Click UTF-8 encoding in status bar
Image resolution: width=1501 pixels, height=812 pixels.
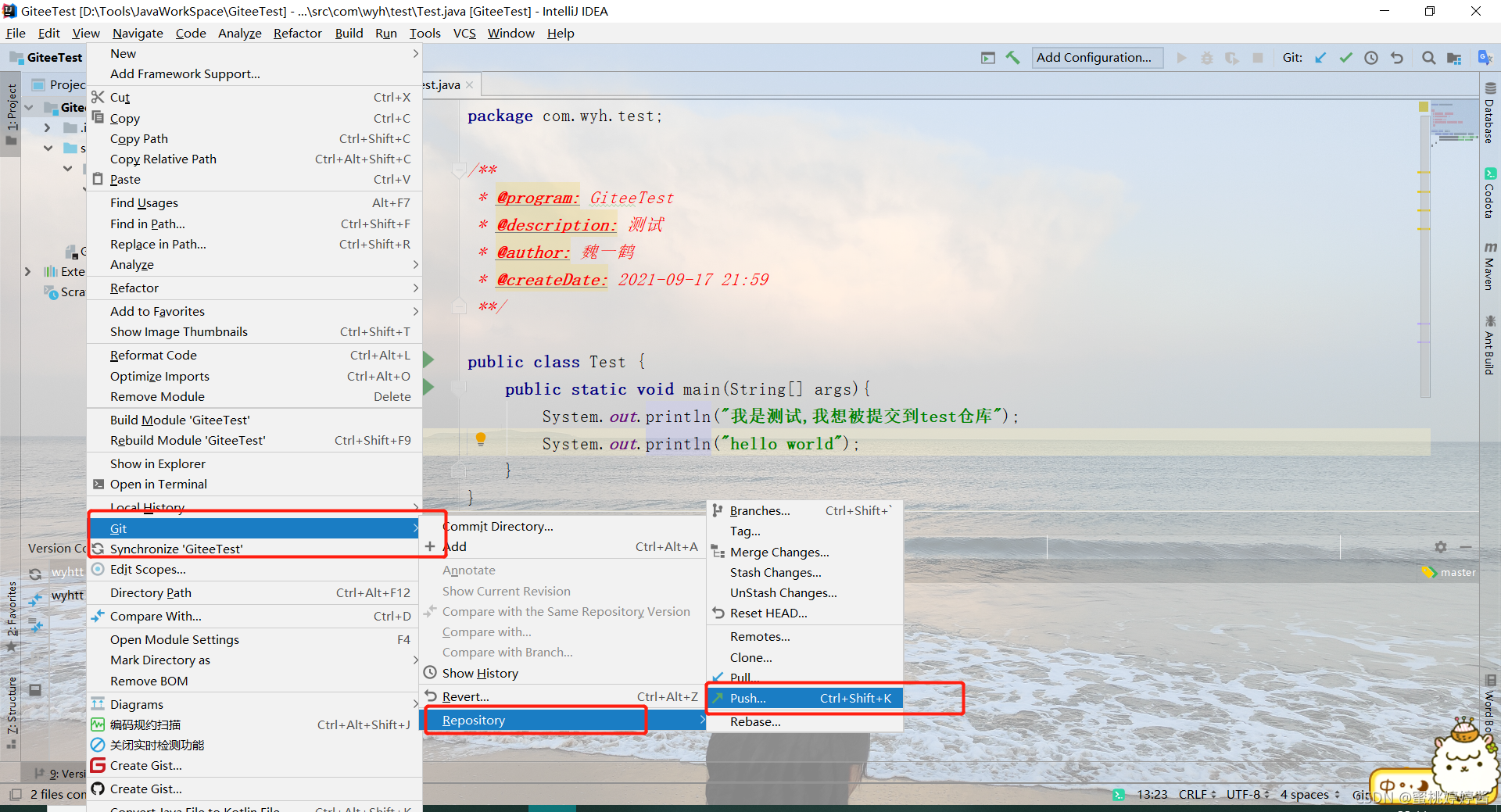[x=1247, y=794]
